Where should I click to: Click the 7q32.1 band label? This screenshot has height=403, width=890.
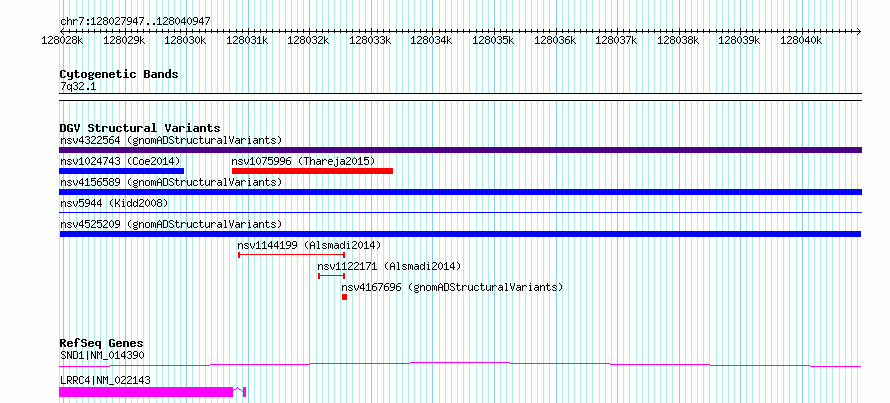tap(78, 87)
